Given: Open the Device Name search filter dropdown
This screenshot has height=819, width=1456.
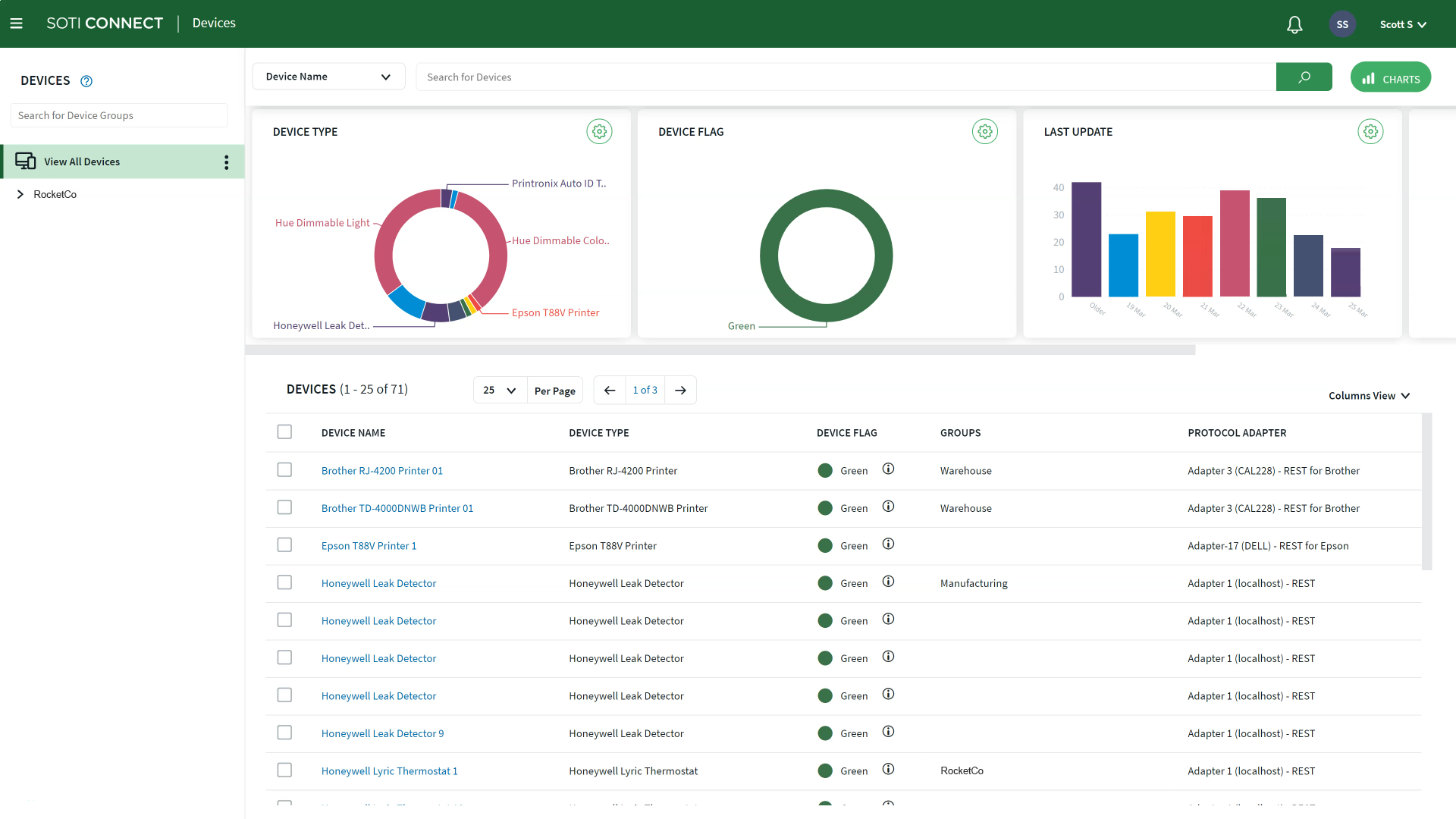Looking at the screenshot, I should 328,77.
